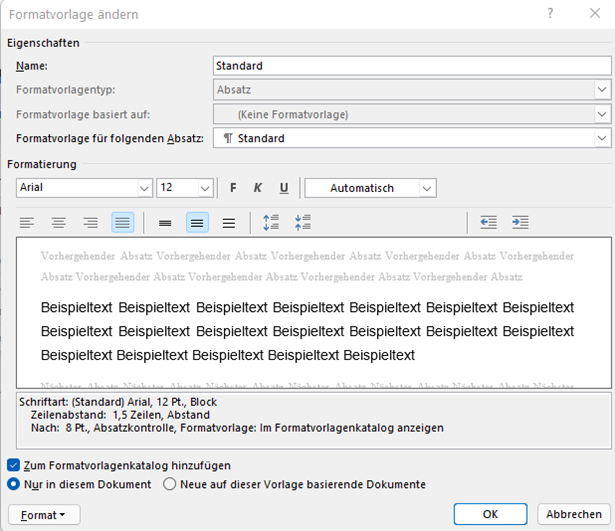
Task: Toggle underline formatting (U button)
Action: 284,188
